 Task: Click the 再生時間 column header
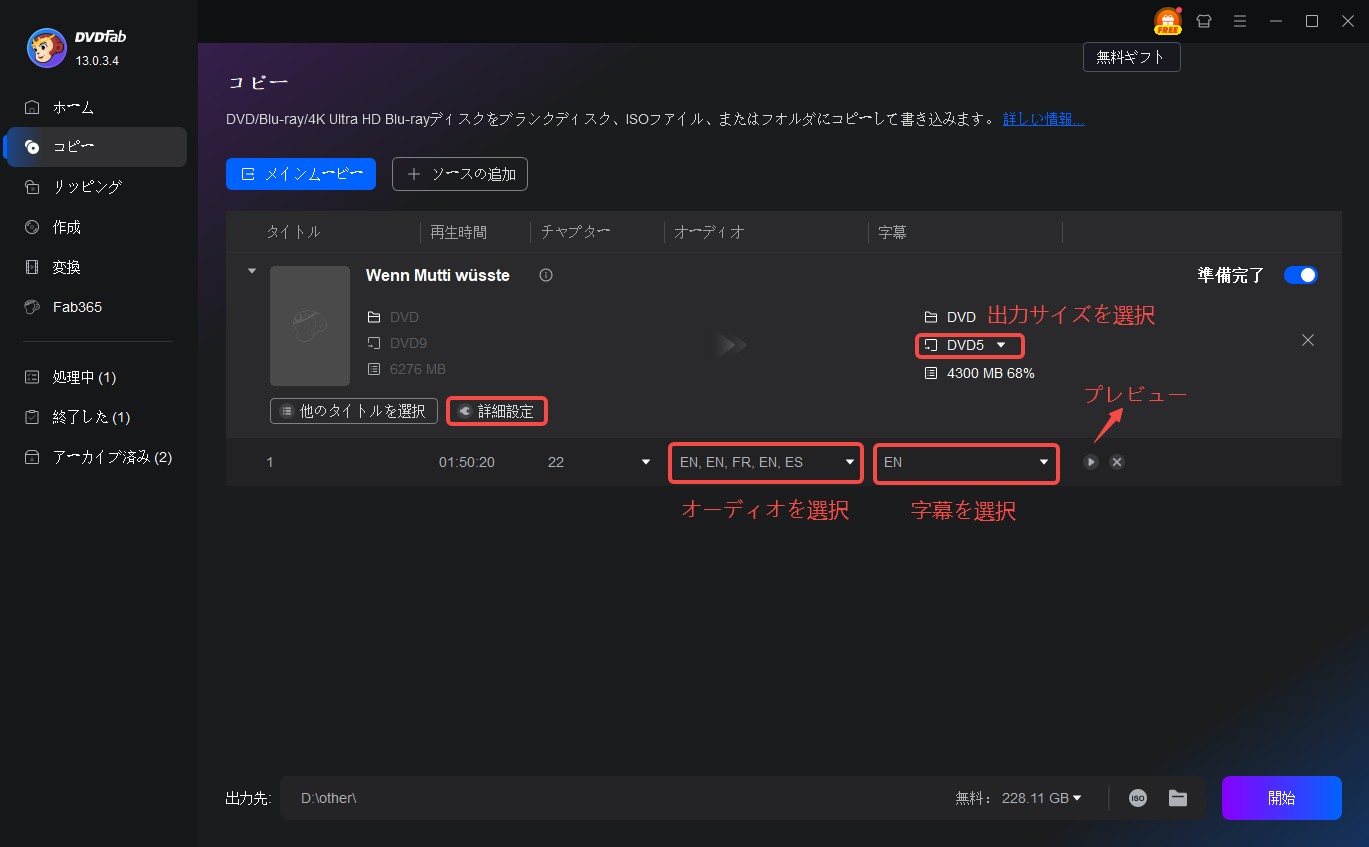tap(458, 232)
